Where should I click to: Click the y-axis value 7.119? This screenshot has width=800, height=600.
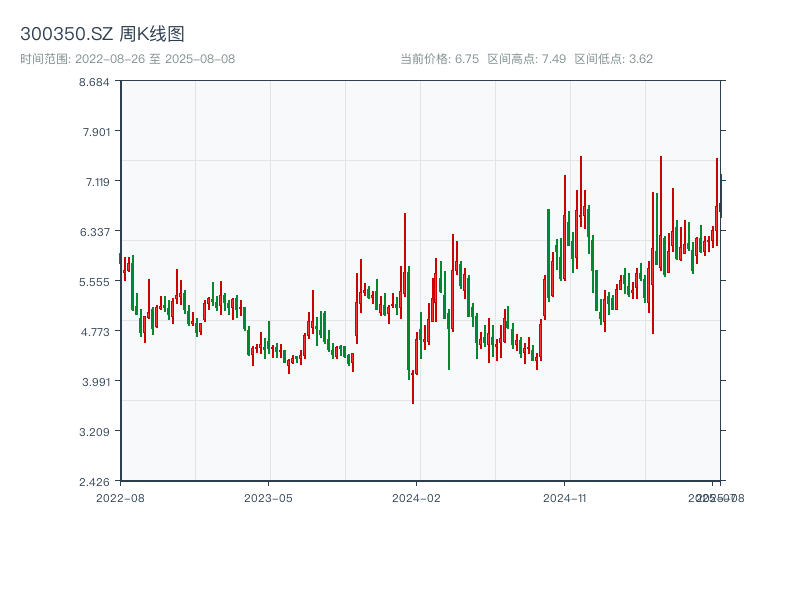97,182
